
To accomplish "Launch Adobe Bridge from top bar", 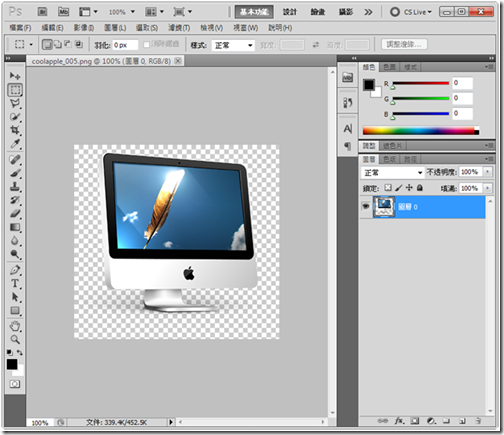I will coord(42,12).
